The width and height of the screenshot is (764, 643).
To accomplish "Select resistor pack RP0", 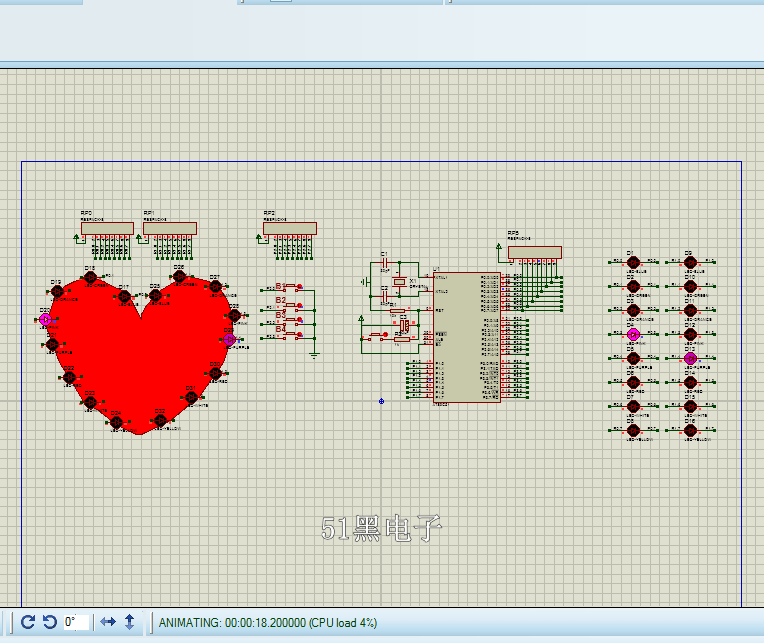I will click(107, 228).
